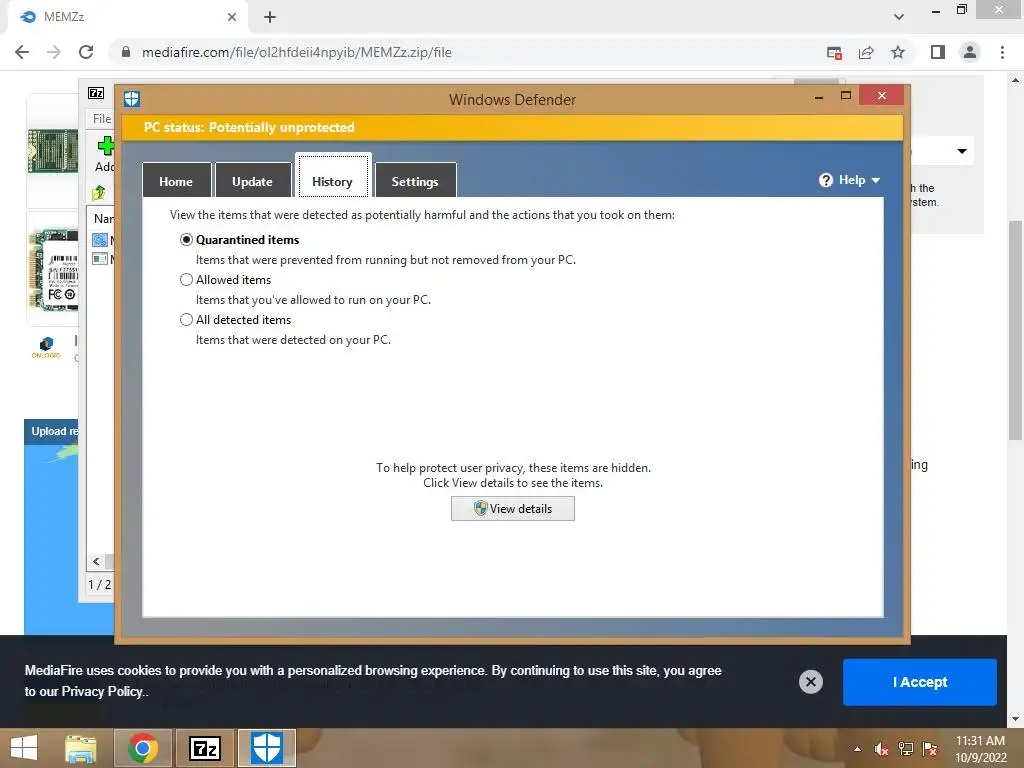Expand the dropdown arrow behind Defender window
The image size is (1024, 768).
[x=962, y=151]
